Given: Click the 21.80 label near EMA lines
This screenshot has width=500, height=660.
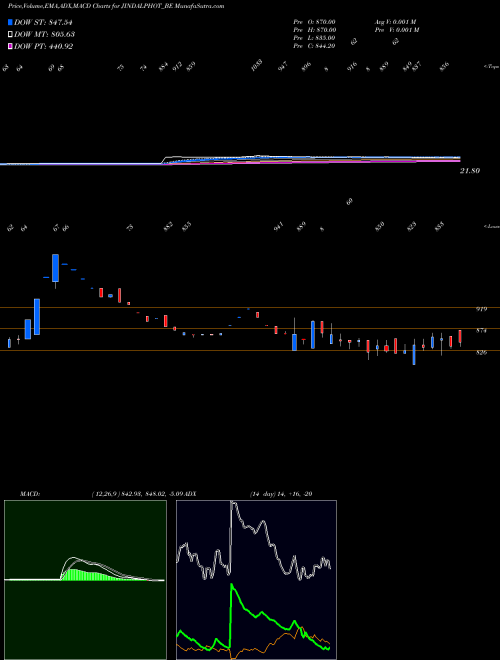Looking at the screenshot, I should tap(470, 171).
